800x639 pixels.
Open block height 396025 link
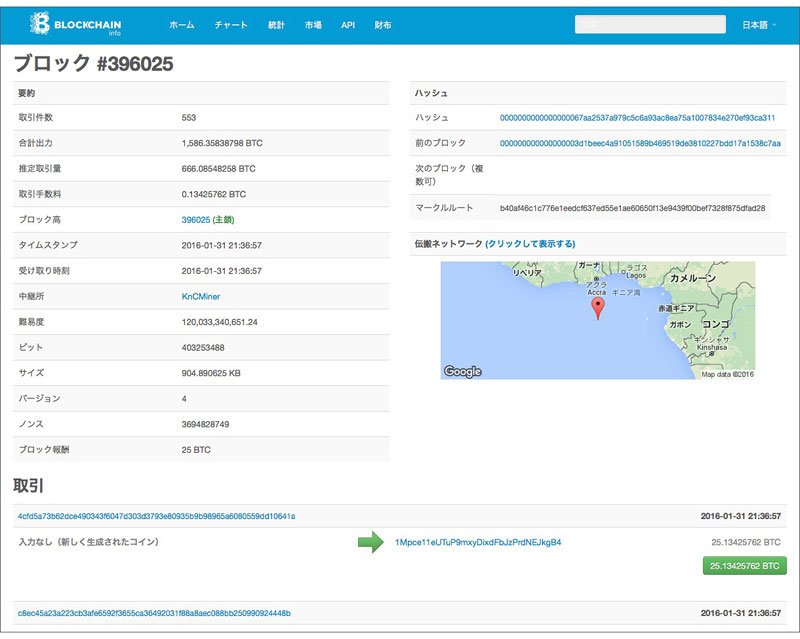point(196,219)
